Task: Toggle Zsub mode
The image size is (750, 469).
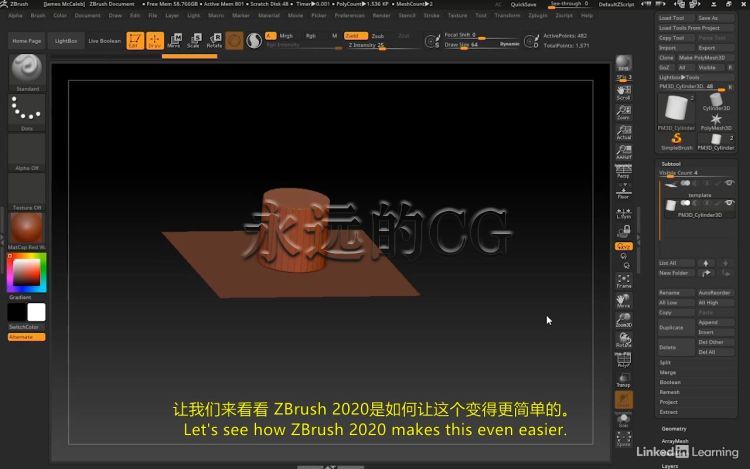Action: tap(378, 36)
